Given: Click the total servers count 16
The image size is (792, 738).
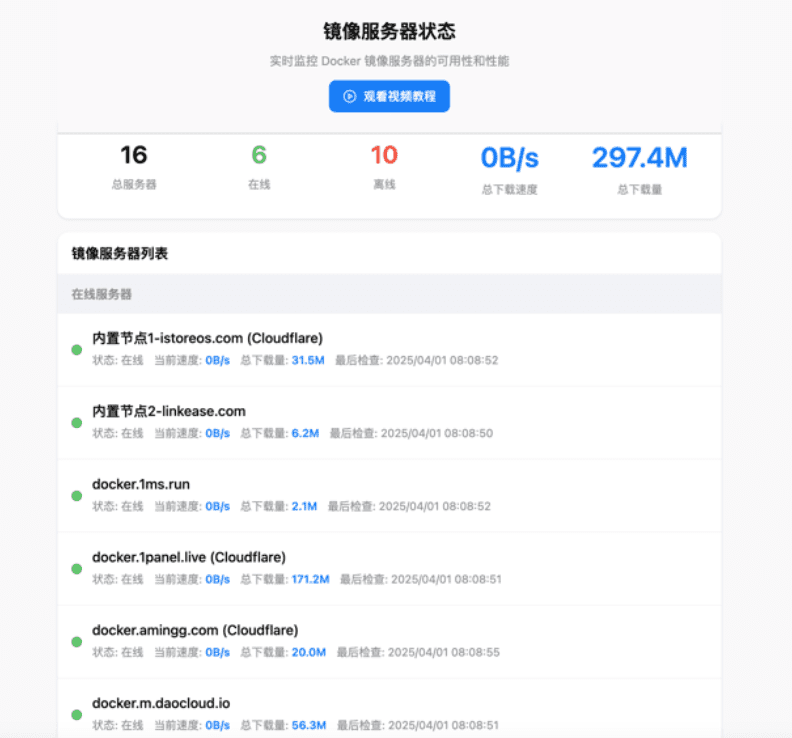Looking at the screenshot, I should [x=133, y=155].
